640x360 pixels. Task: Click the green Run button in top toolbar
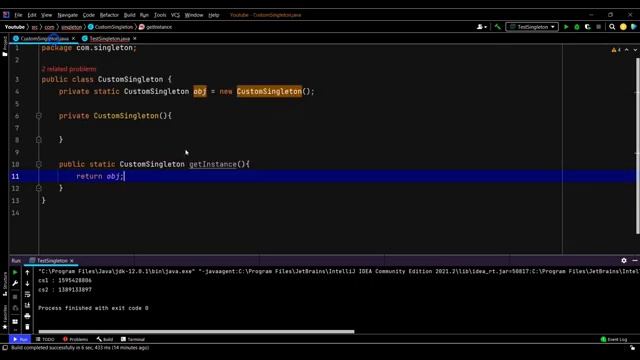pyautogui.click(x=566, y=27)
